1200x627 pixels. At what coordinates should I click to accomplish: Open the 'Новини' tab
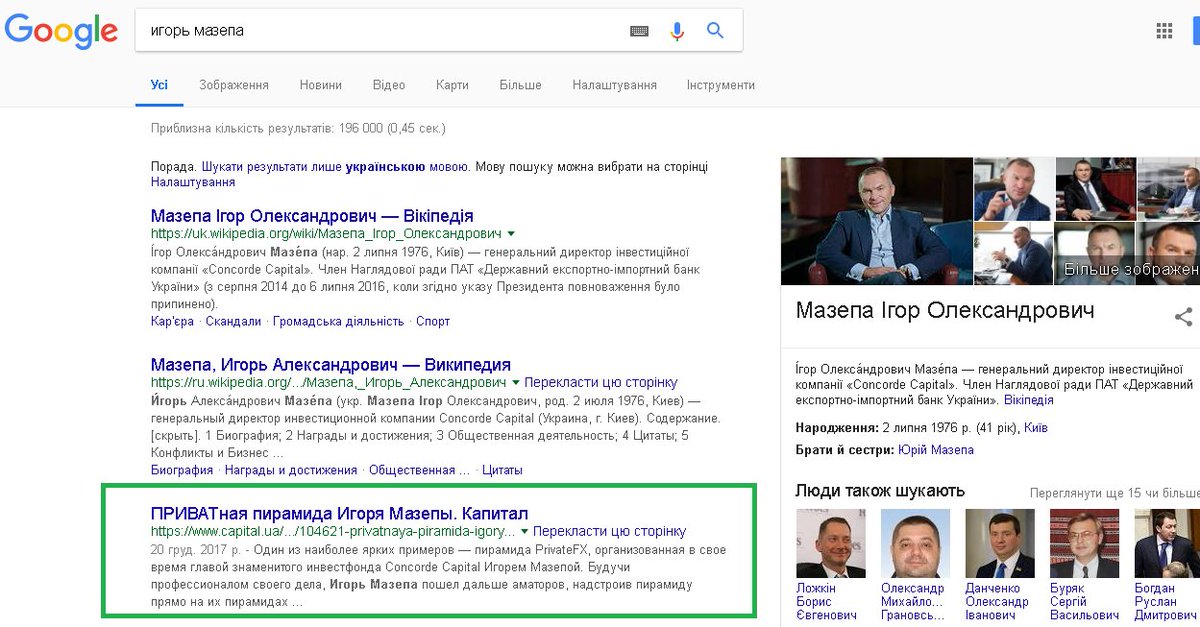[321, 85]
